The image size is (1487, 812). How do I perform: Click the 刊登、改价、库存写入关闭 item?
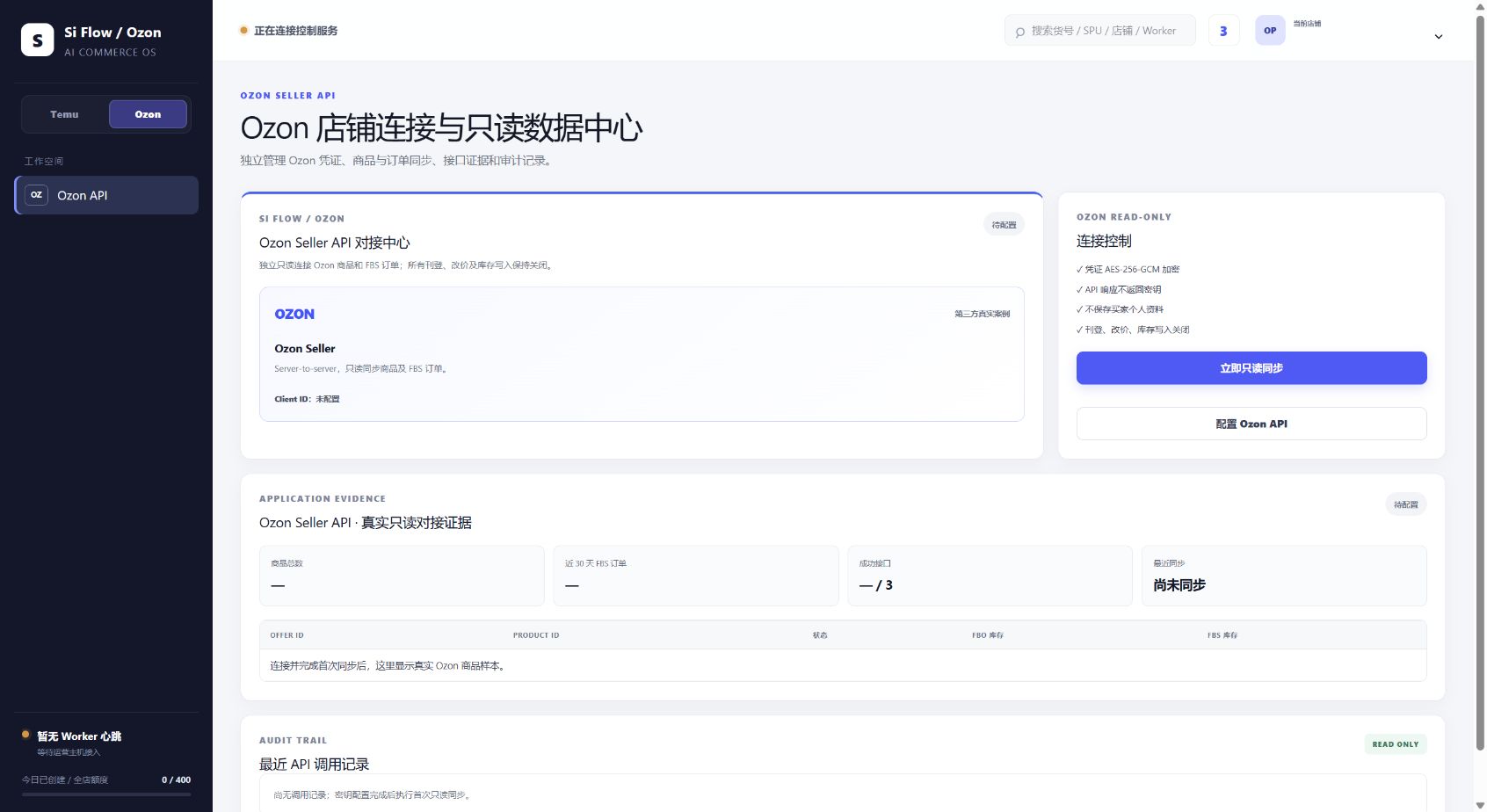pos(1133,330)
